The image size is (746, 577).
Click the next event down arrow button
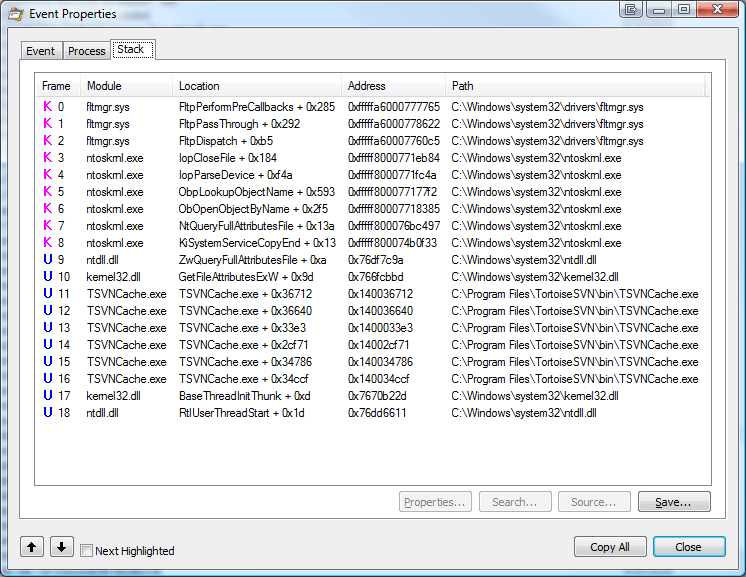61,547
